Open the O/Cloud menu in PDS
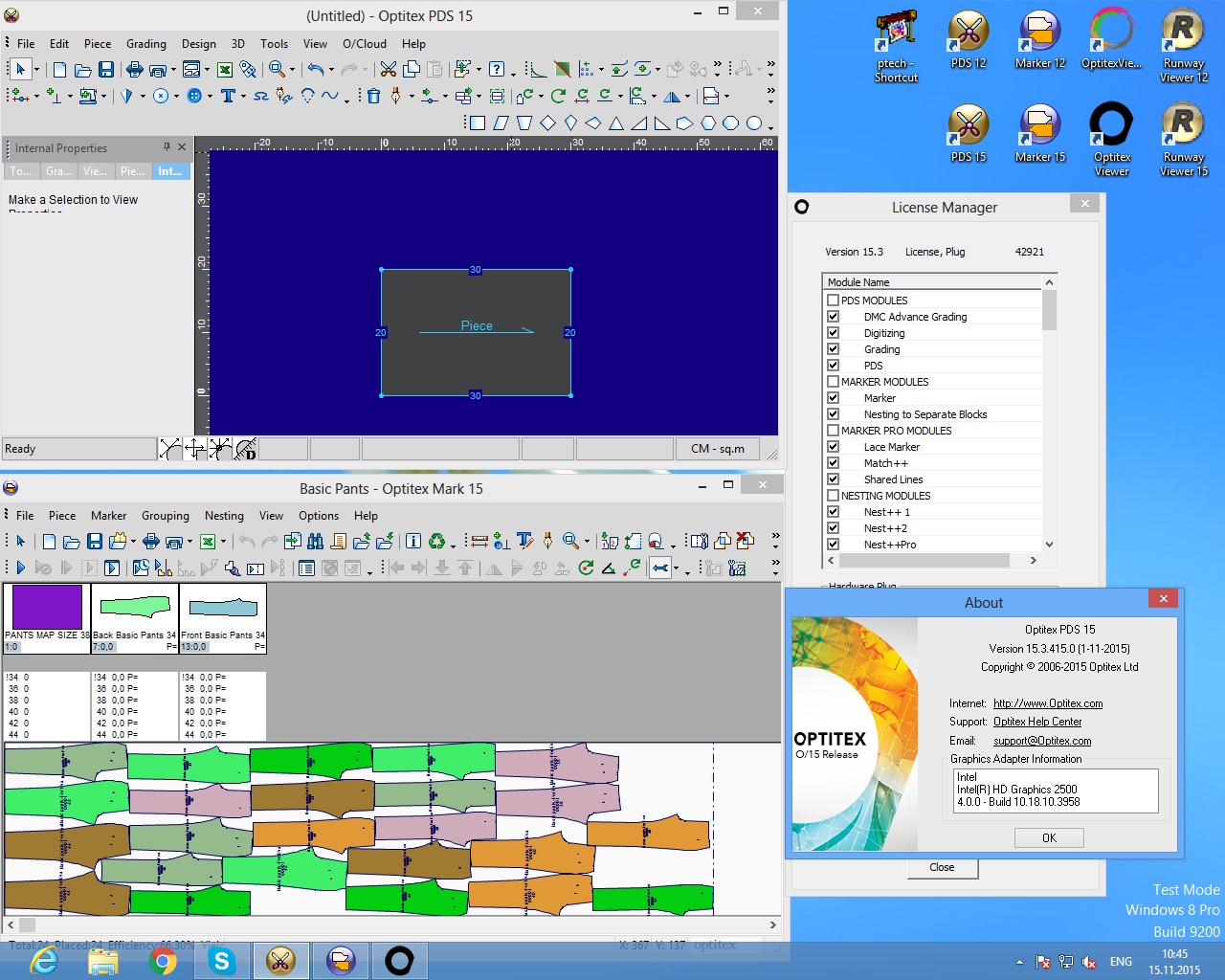1225x980 pixels. (365, 43)
